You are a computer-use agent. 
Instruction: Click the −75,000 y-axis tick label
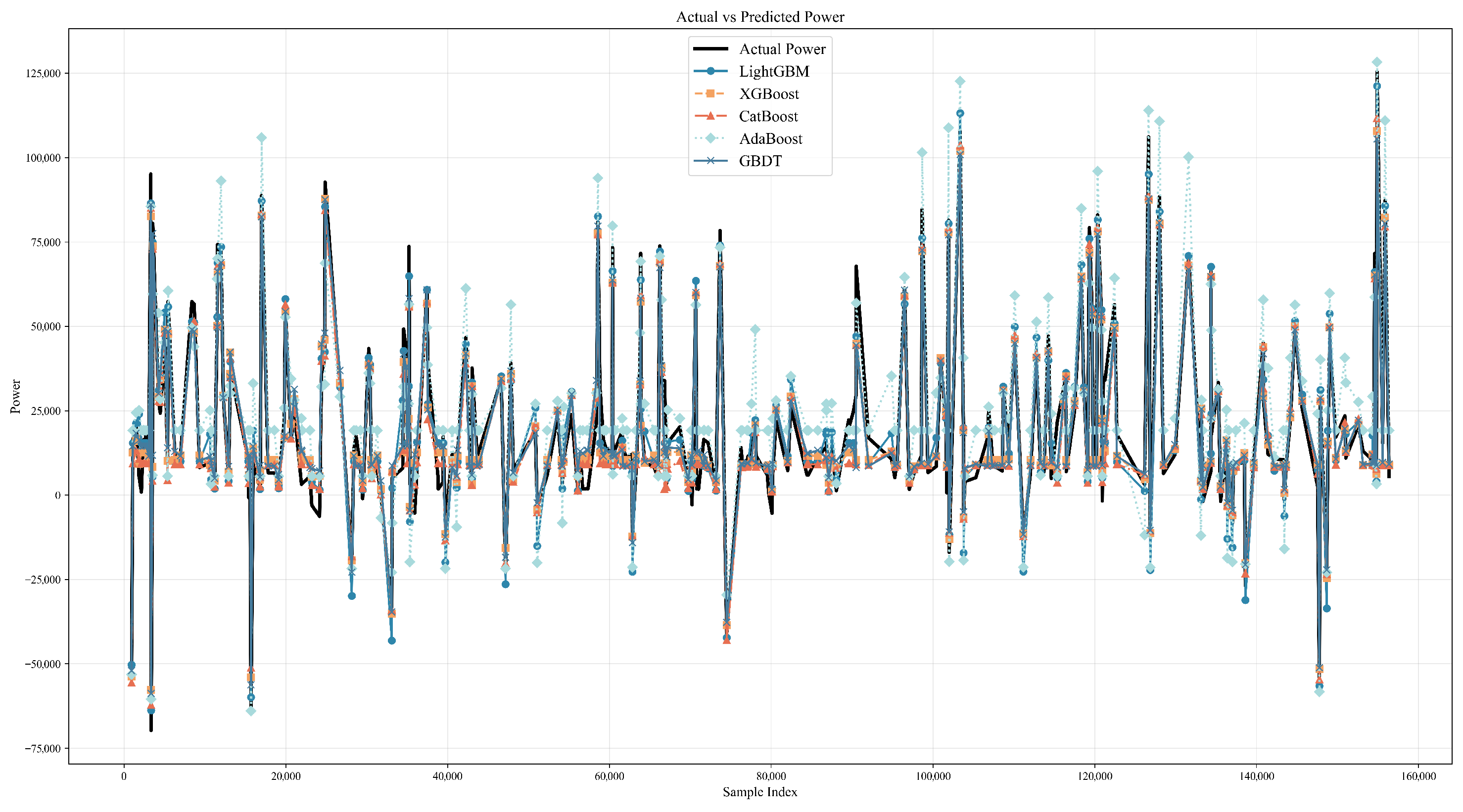pos(42,748)
